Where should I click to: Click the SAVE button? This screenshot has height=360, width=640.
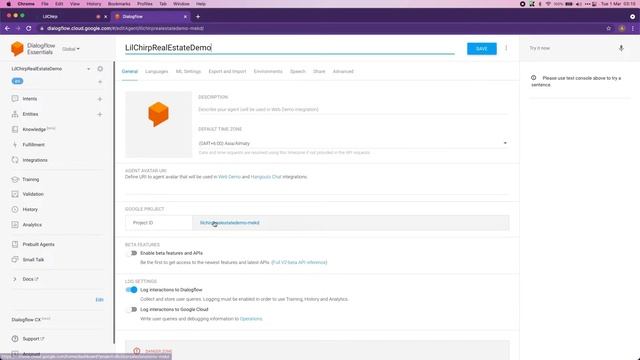482,49
